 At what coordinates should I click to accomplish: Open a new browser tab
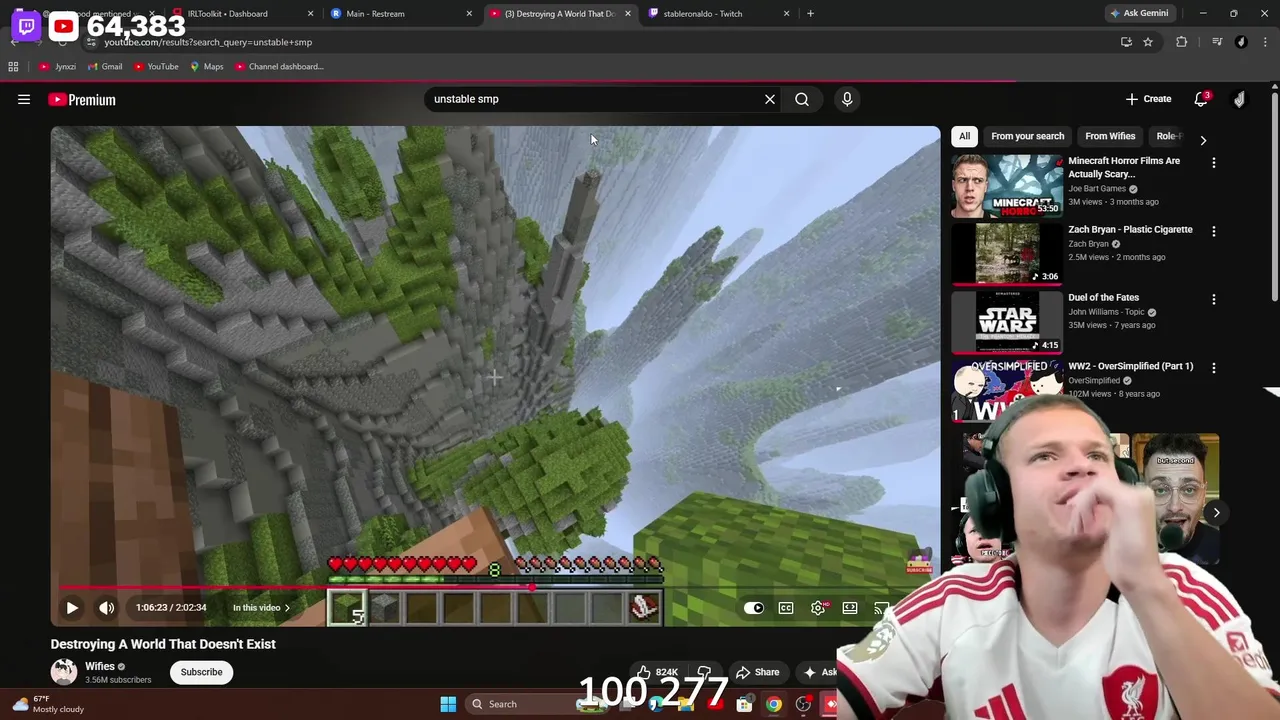point(810,14)
